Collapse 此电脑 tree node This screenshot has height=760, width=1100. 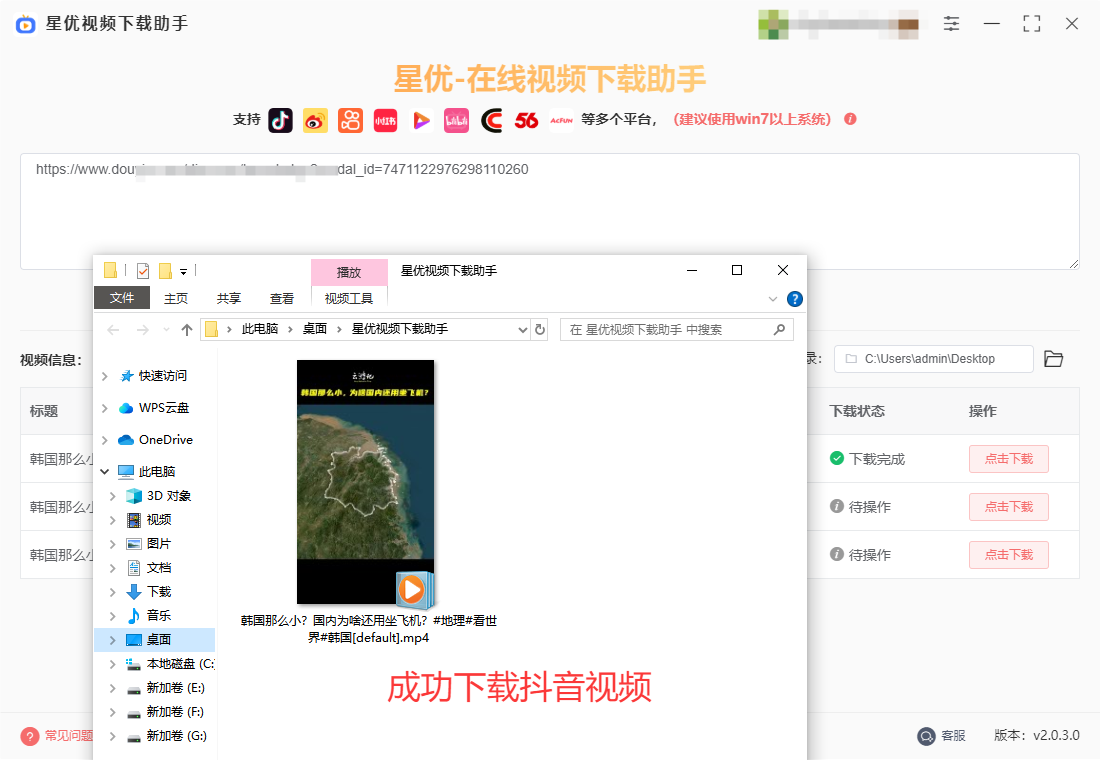pos(105,472)
